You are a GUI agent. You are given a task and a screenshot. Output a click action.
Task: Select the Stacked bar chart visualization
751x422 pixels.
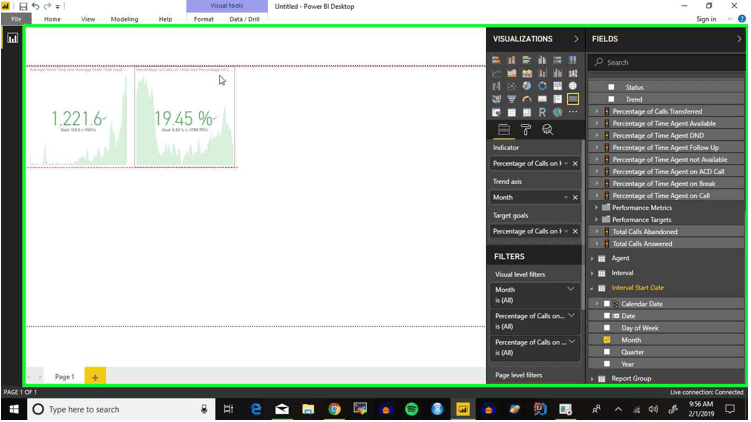click(x=496, y=60)
